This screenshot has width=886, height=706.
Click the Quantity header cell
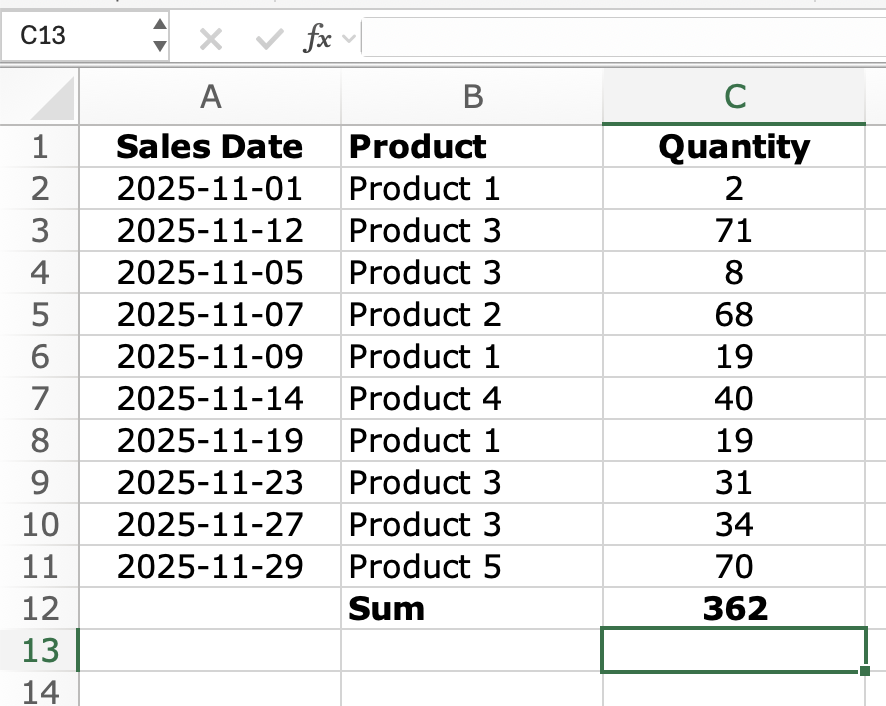(x=734, y=147)
